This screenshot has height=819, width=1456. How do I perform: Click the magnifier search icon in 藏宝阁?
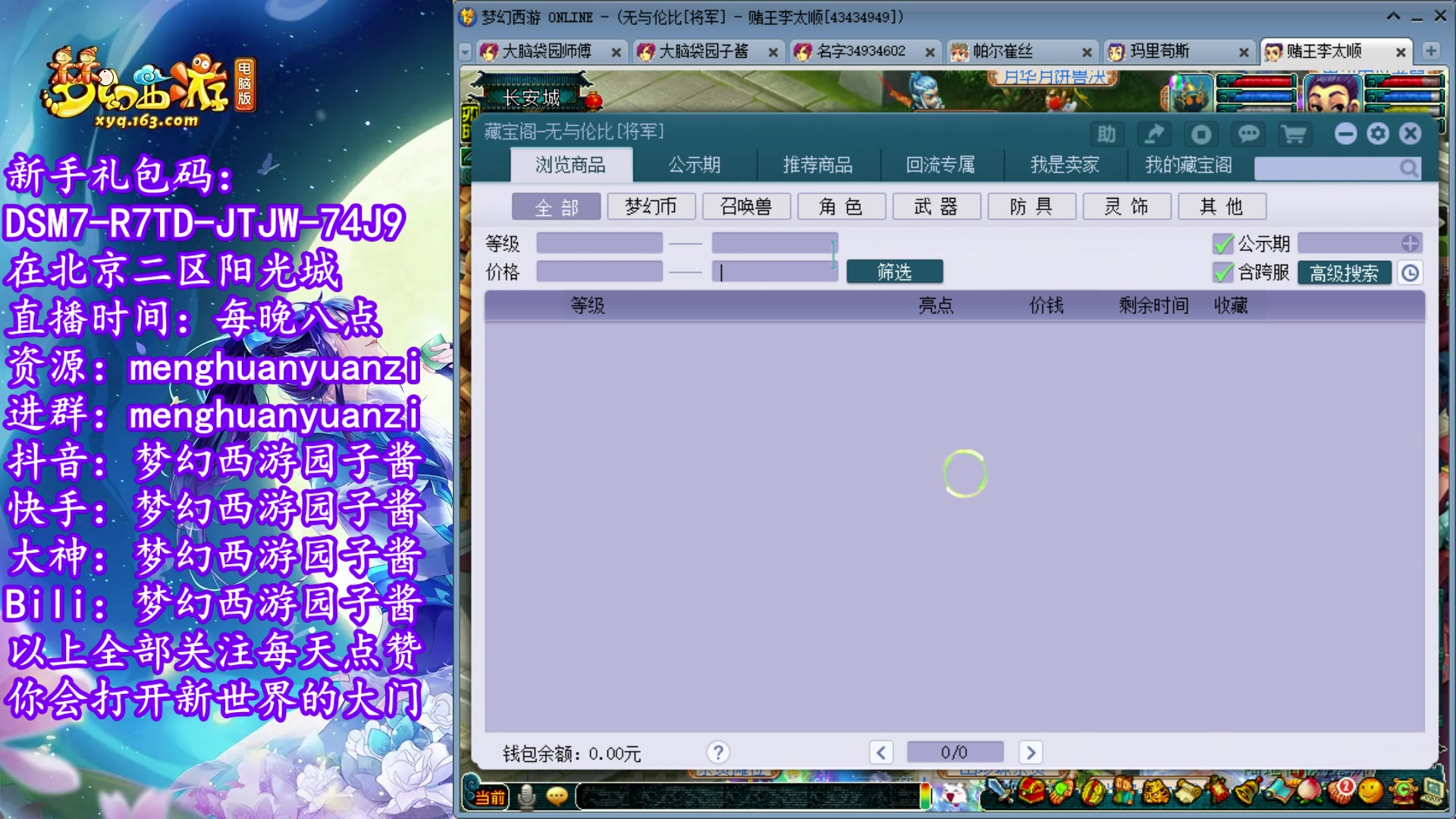click(x=1408, y=168)
